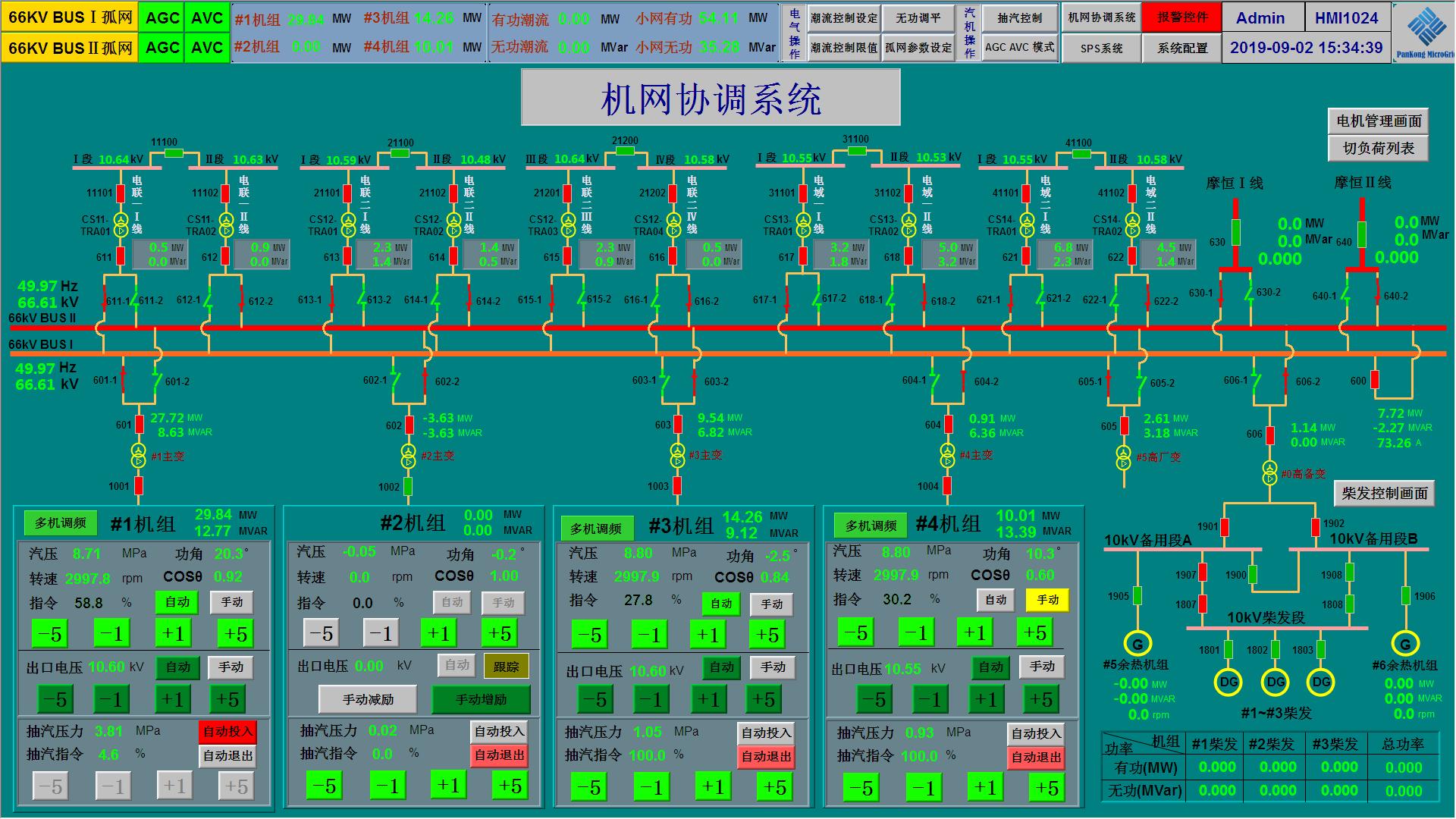
Task: Click #5余热机组 generator G symbol
Action: tap(1137, 644)
